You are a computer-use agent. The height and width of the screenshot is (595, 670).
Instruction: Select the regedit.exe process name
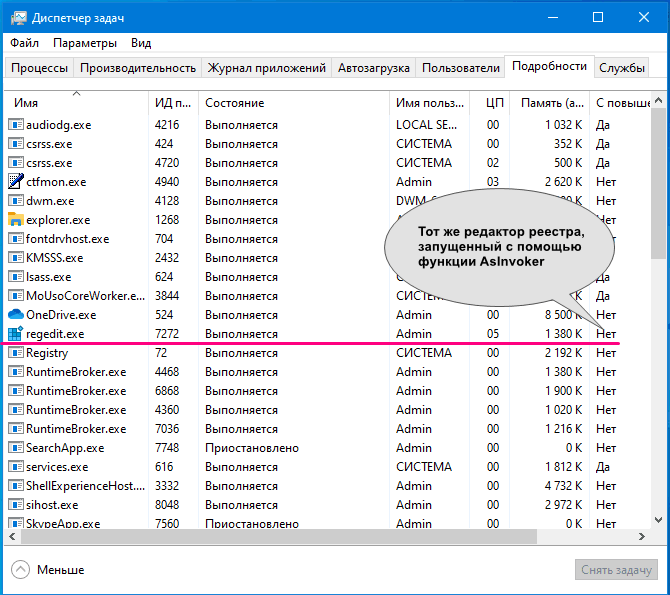pyautogui.click(x=55, y=334)
